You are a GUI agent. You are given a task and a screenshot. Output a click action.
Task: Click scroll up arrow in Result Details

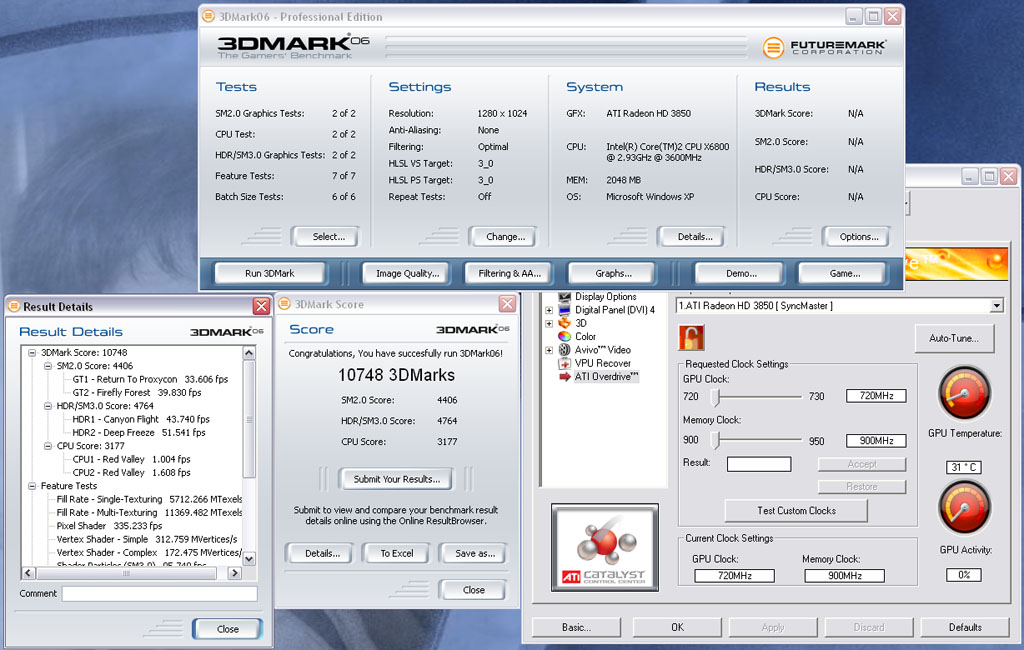(249, 353)
